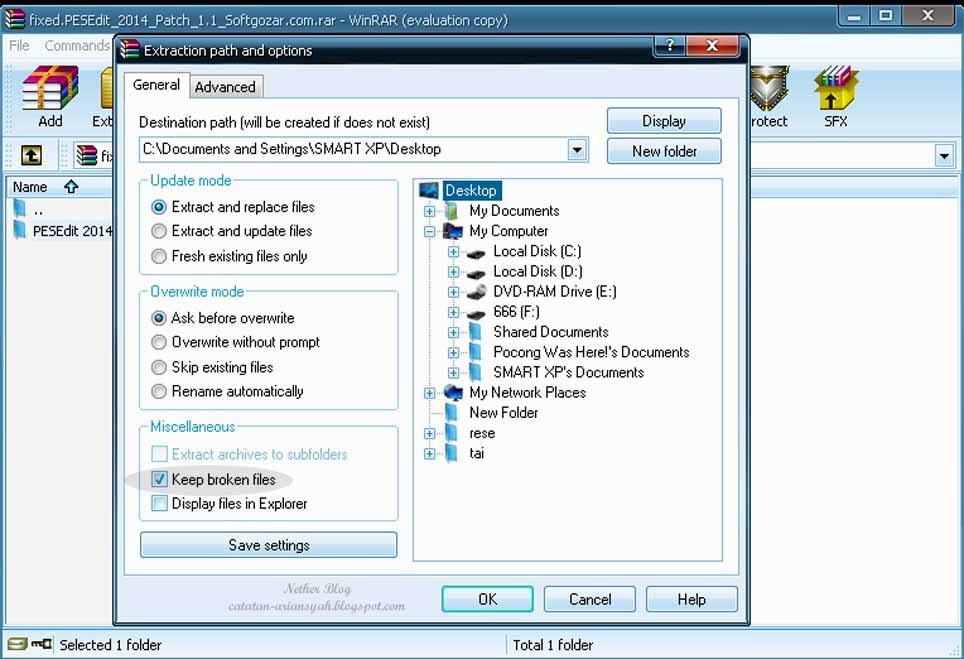
Task: Expand the Shared Documents node
Action: pos(453,333)
